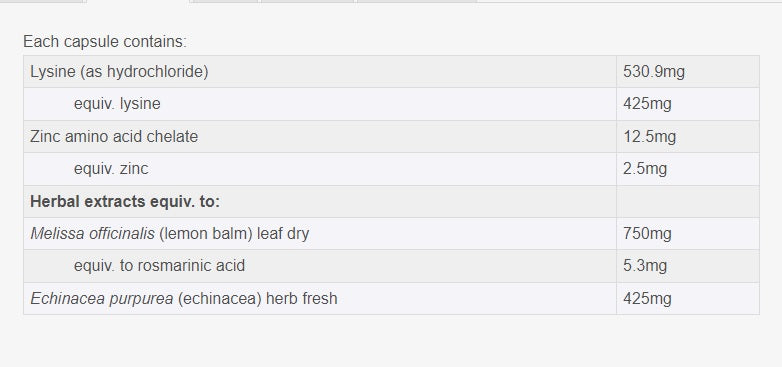Select 425mg value beside equiv. lysine
The image size is (782, 367).
coord(688,104)
